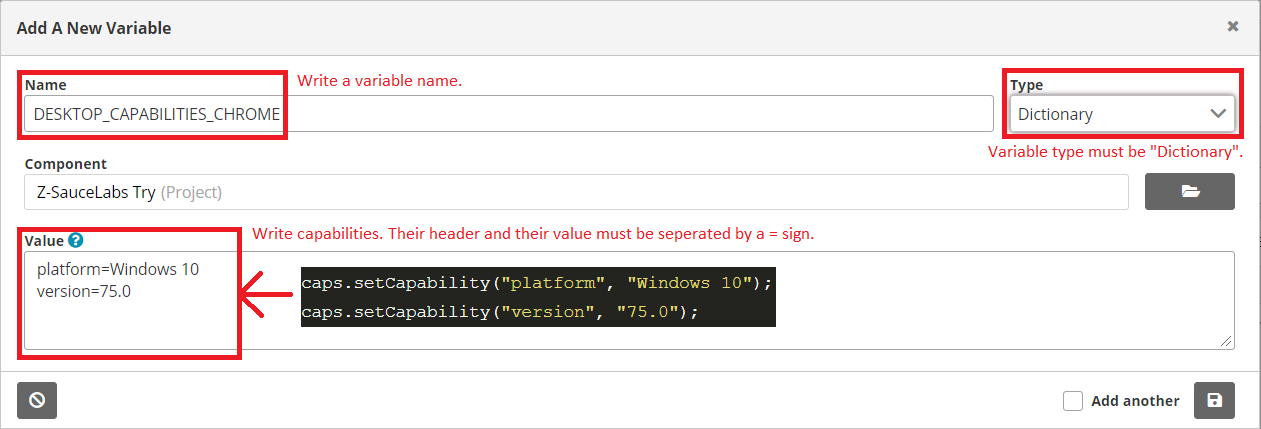Click the 'version=75.0' line in Value
This screenshot has height=429, width=1261.
pyautogui.click(x=83, y=291)
